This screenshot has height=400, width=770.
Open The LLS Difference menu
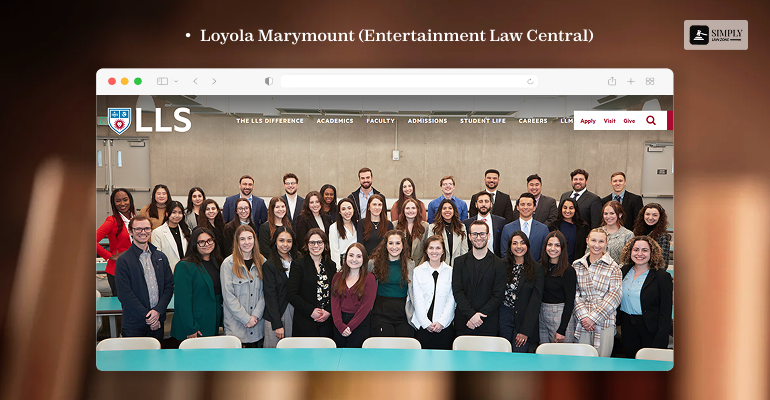click(x=270, y=121)
